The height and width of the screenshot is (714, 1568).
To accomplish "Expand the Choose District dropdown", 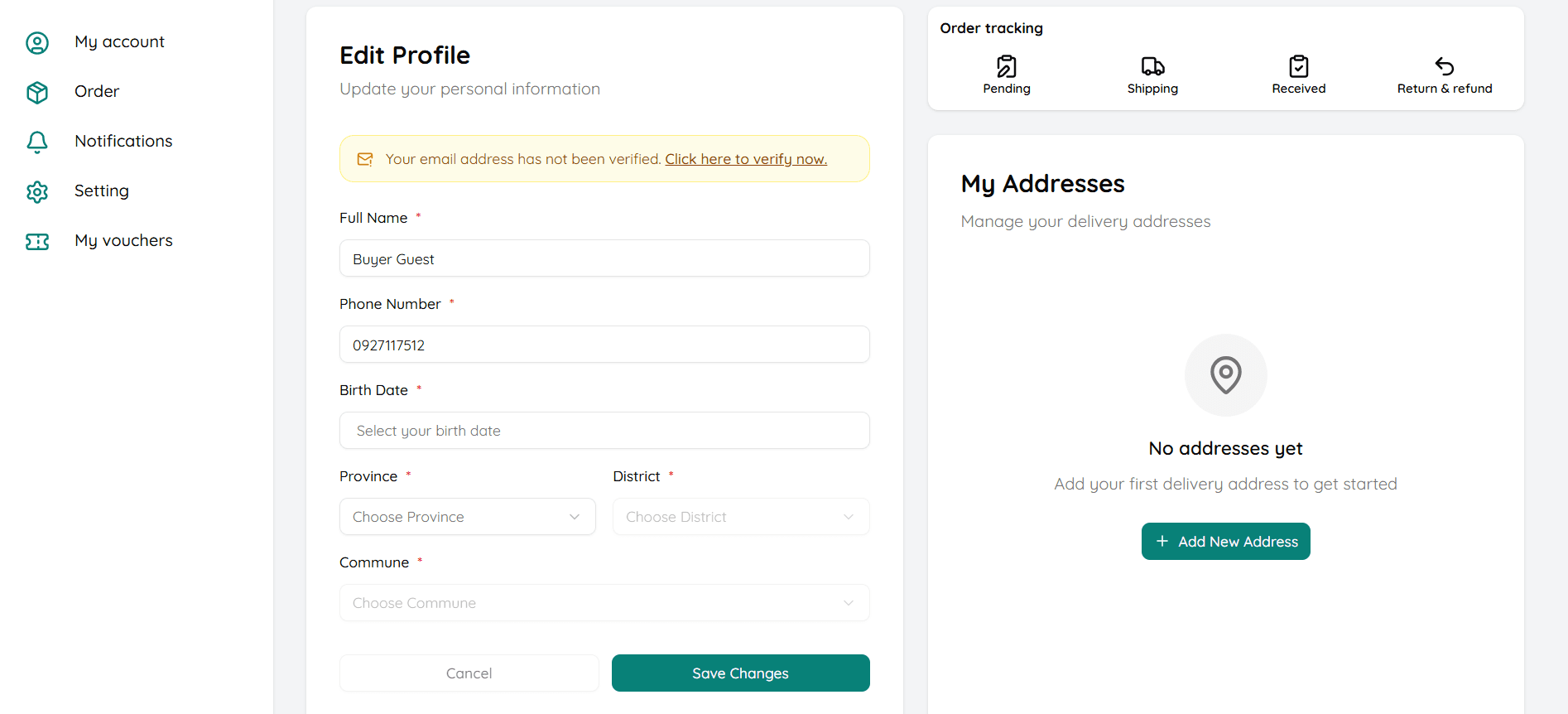I will coord(740,517).
